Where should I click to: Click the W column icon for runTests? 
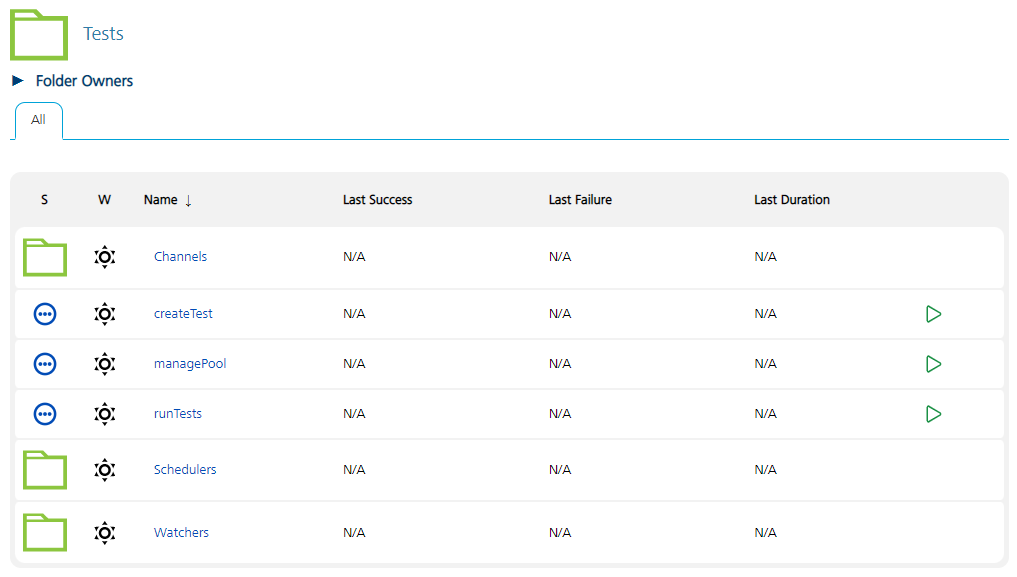pos(104,413)
